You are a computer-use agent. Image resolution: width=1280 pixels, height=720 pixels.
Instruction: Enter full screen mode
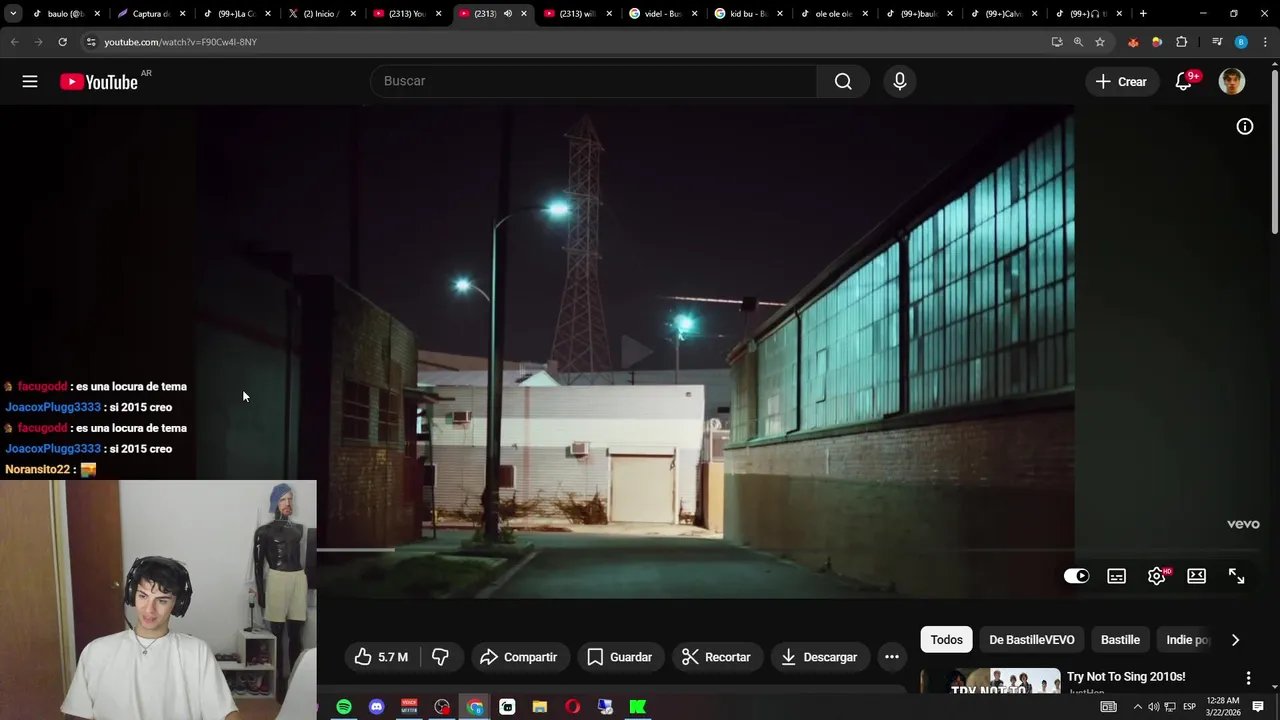click(x=1237, y=576)
